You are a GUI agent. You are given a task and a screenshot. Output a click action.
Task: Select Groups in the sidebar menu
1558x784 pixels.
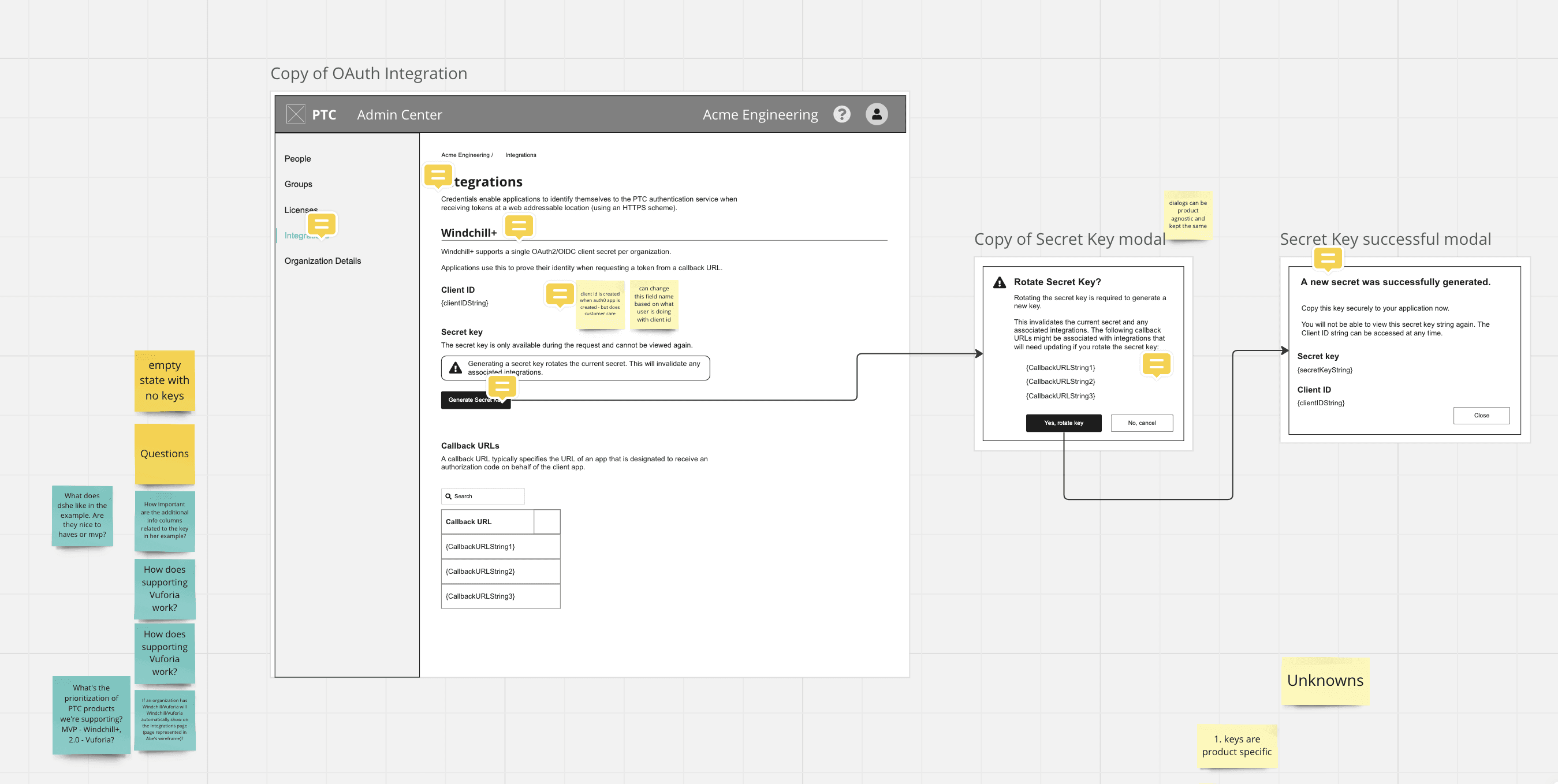298,184
